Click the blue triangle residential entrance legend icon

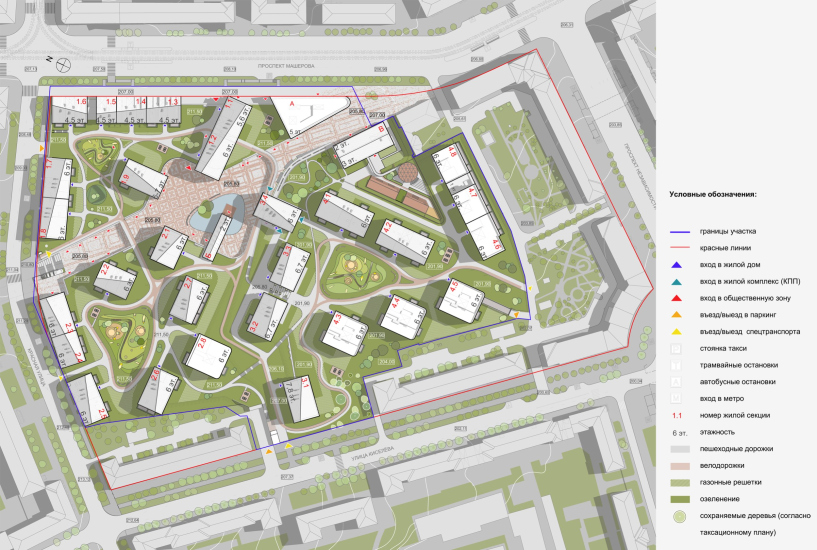click(x=676, y=264)
